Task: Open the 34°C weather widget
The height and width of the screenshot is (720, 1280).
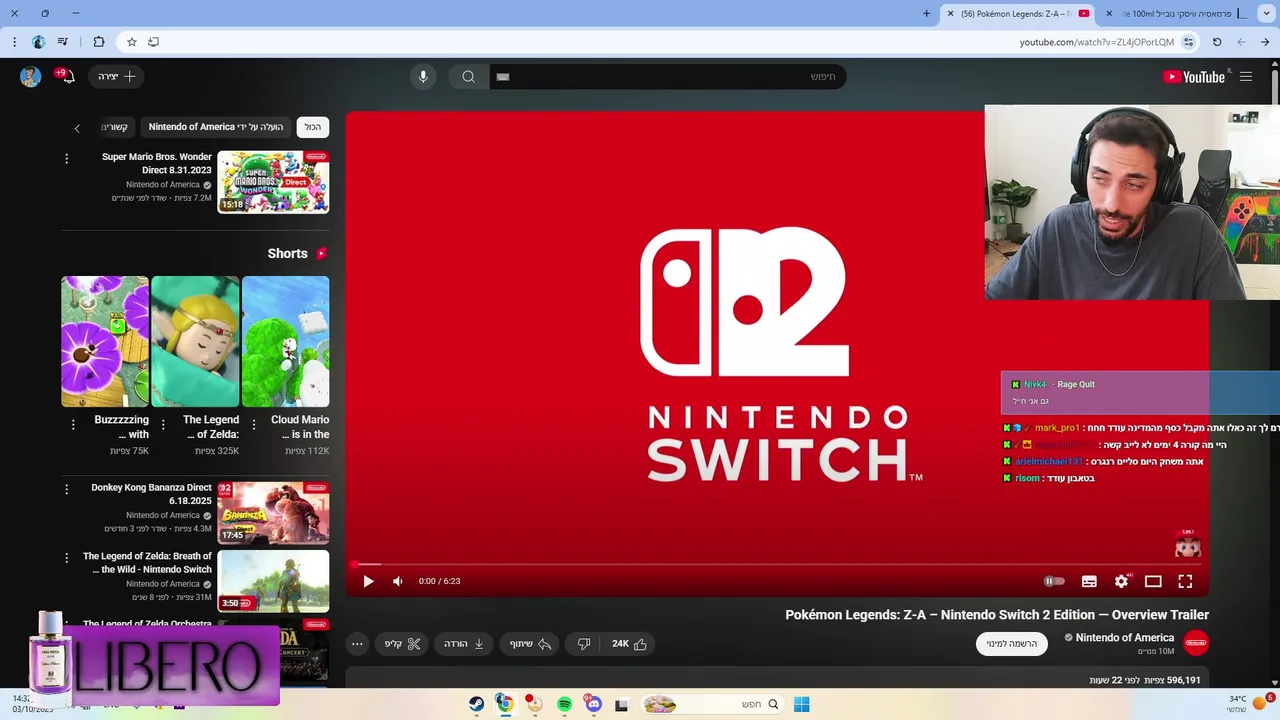Action: pos(1248,703)
